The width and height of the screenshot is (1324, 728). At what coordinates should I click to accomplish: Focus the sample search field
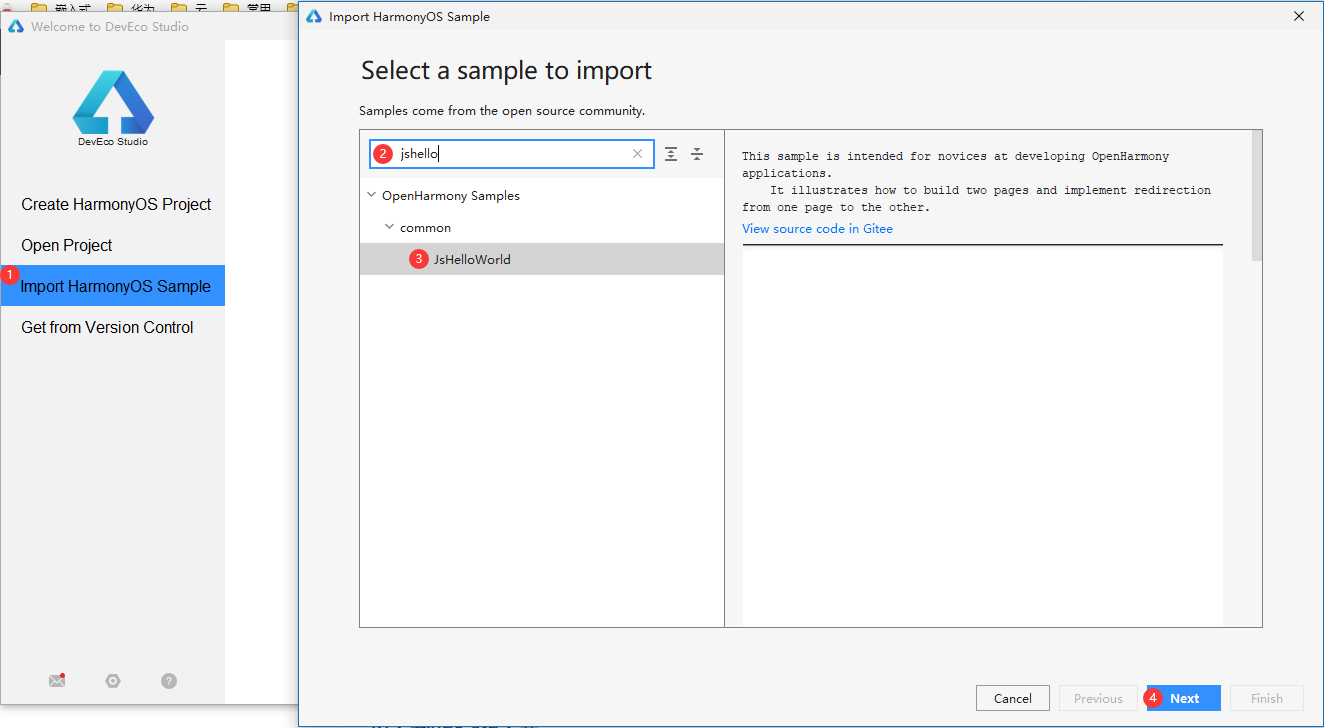click(x=512, y=154)
